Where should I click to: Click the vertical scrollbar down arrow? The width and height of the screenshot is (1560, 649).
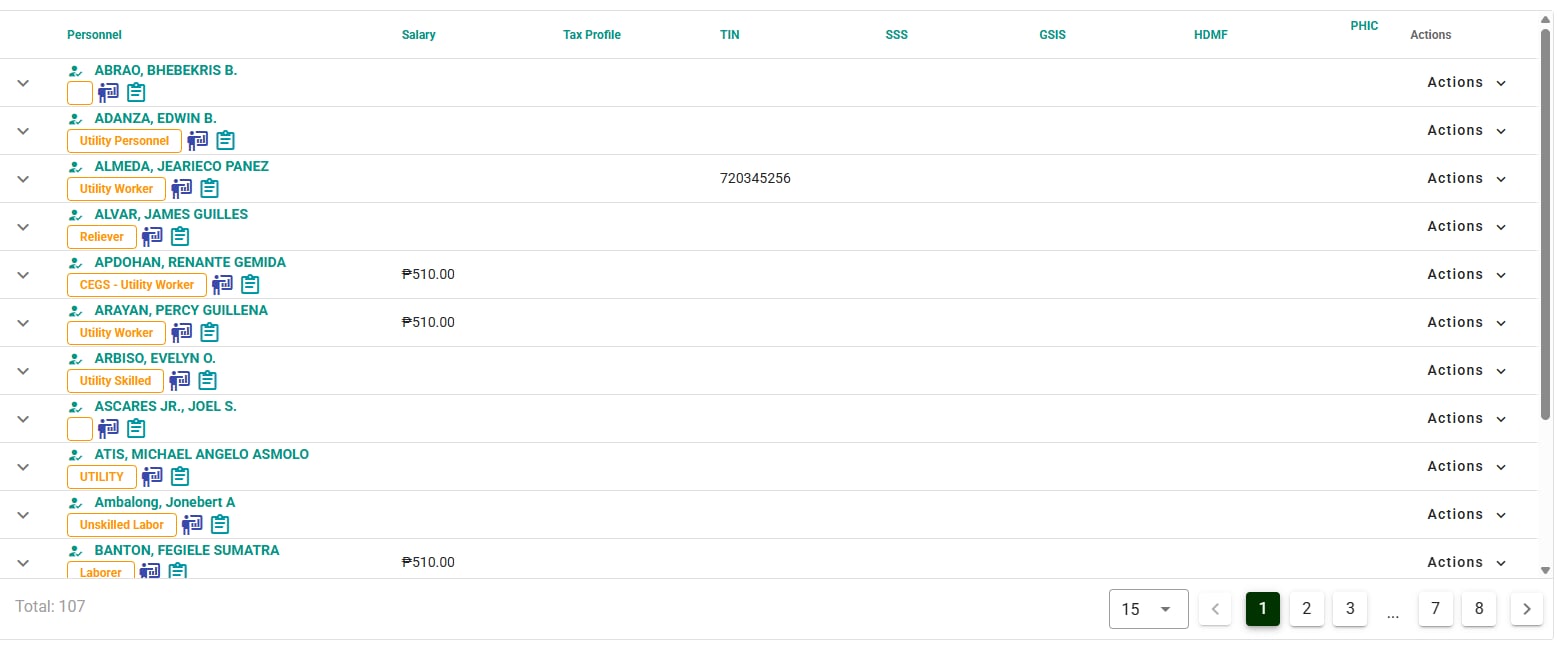click(x=1545, y=570)
